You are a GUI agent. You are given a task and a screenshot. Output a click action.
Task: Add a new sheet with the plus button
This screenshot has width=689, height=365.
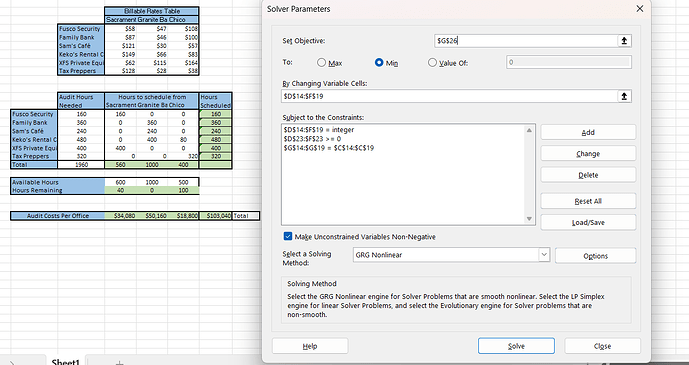point(119,362)
